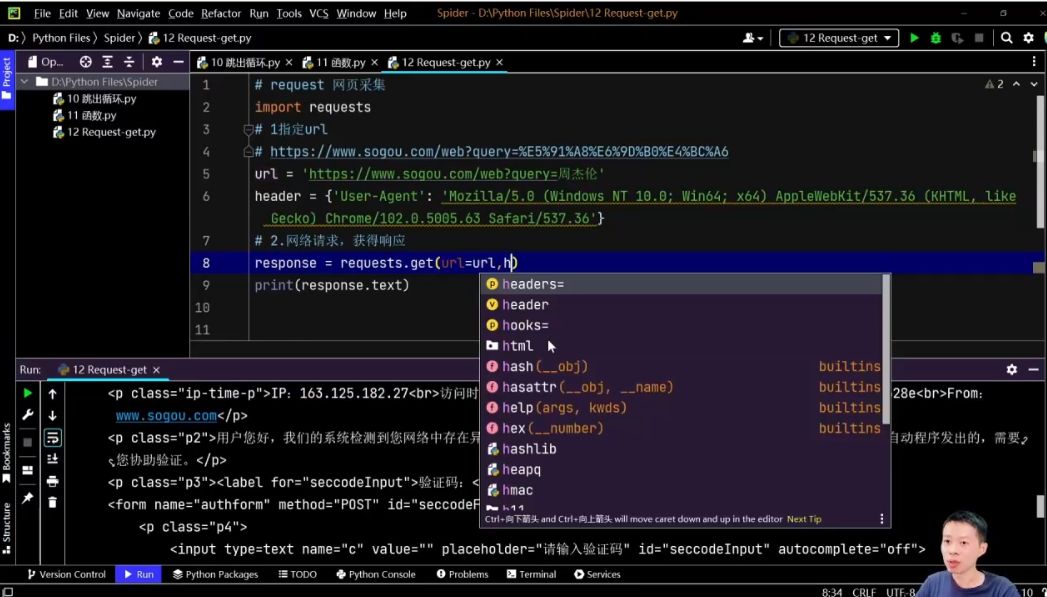Screen dimensions: 1047x597
Task: Open the Refactor menu
Action: (x=221, y=13)
